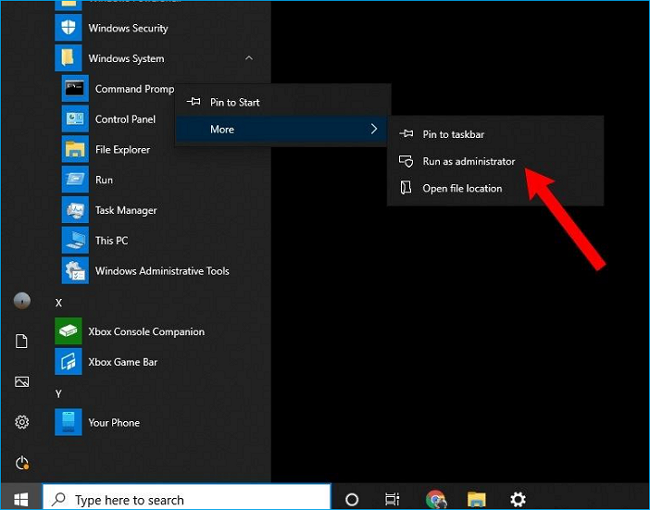Click the Power button in Start sidebar
Screen dimensions: 650x510
22,463
